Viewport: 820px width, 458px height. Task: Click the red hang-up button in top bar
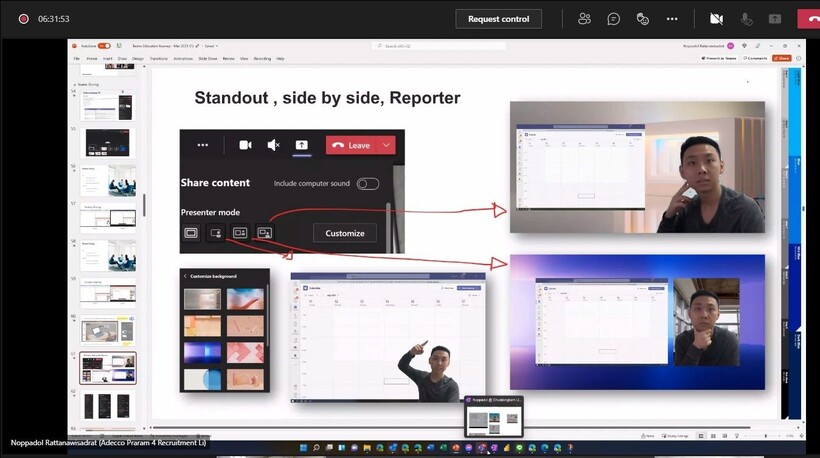tap(810, 19)
